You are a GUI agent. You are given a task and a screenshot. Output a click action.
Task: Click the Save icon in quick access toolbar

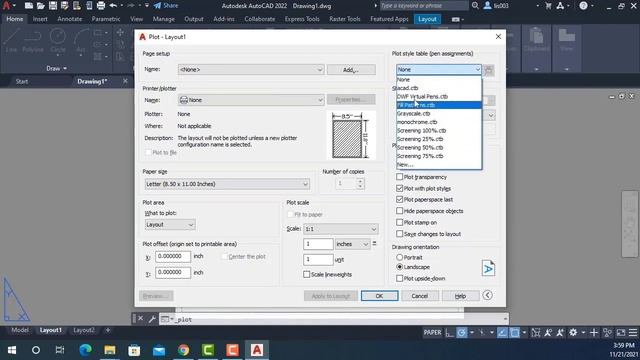(x=53, y=6)
